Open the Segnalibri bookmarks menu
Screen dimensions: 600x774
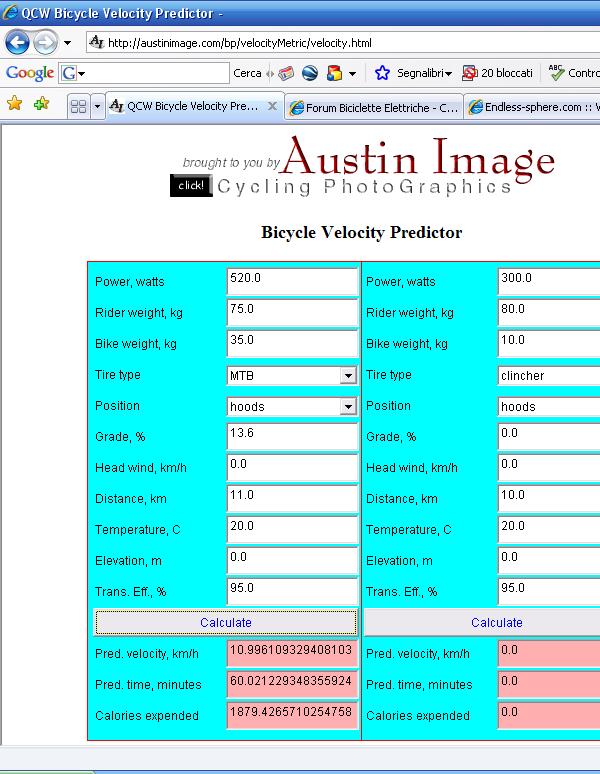[x=424, y=74]
